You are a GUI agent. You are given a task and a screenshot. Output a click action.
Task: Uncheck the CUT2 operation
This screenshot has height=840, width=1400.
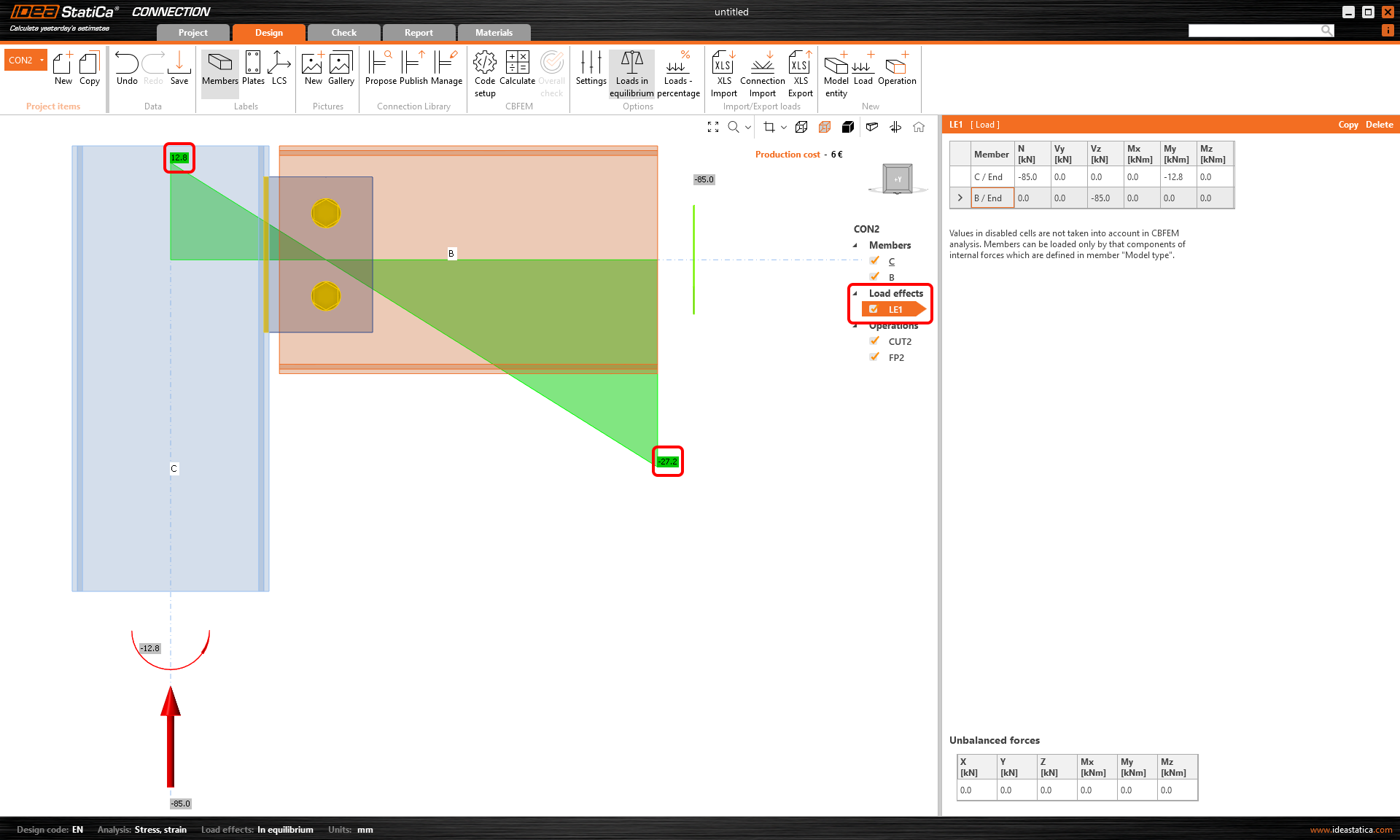click(x=874, y=341)
